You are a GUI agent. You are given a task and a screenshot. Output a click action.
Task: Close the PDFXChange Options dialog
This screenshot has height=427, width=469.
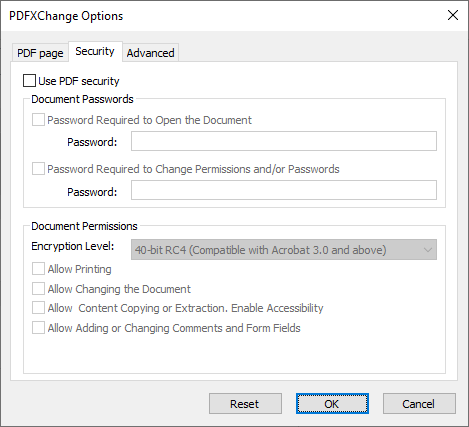click(453, 15)
